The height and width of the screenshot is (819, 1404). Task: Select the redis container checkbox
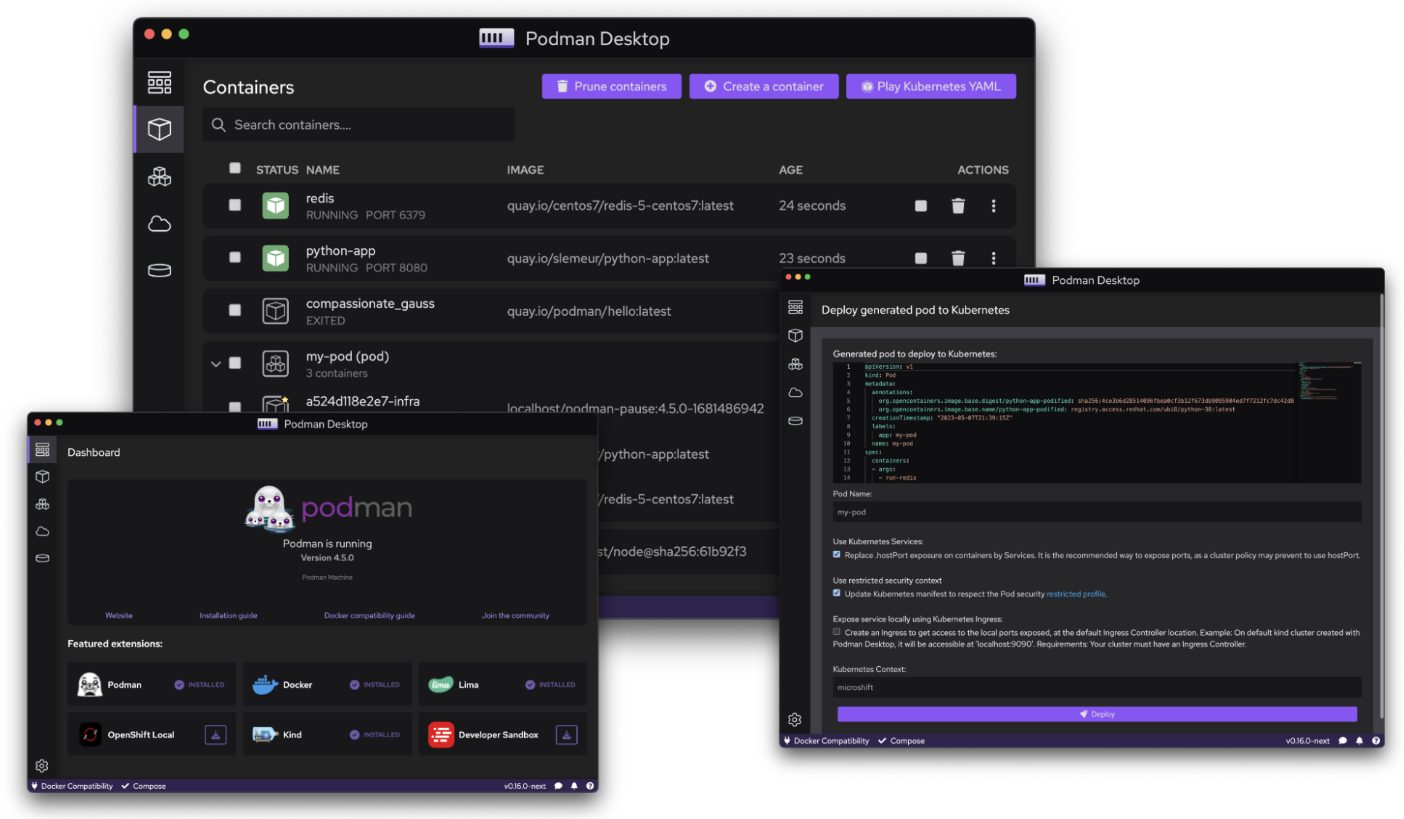pyautogui.click(x=235, y=205)
